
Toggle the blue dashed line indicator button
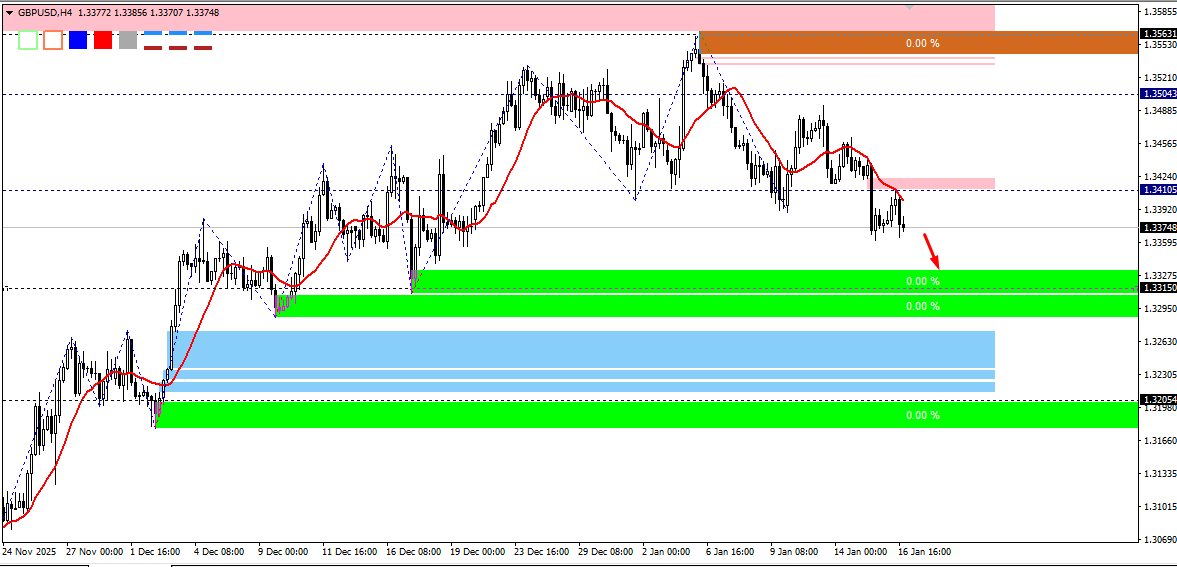178,33
